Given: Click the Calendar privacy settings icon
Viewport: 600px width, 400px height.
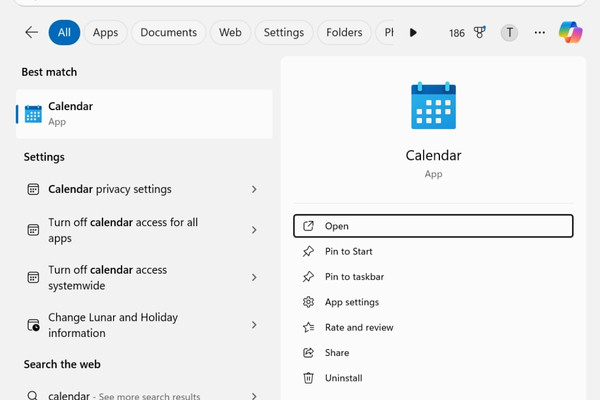Looking at the screenshot, I should (33, 189).
